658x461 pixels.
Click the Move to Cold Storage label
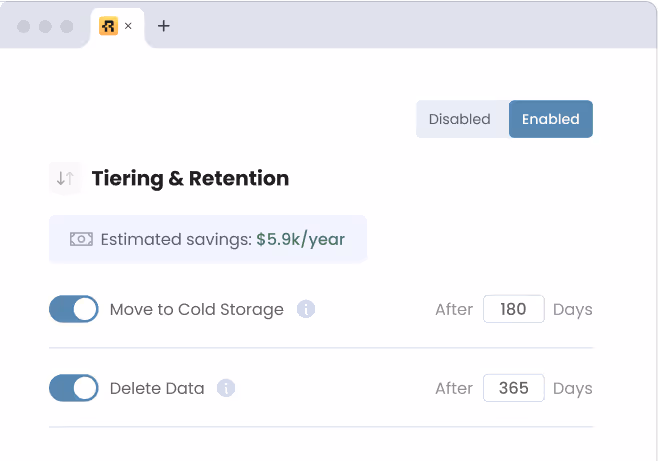pos(196,309)
